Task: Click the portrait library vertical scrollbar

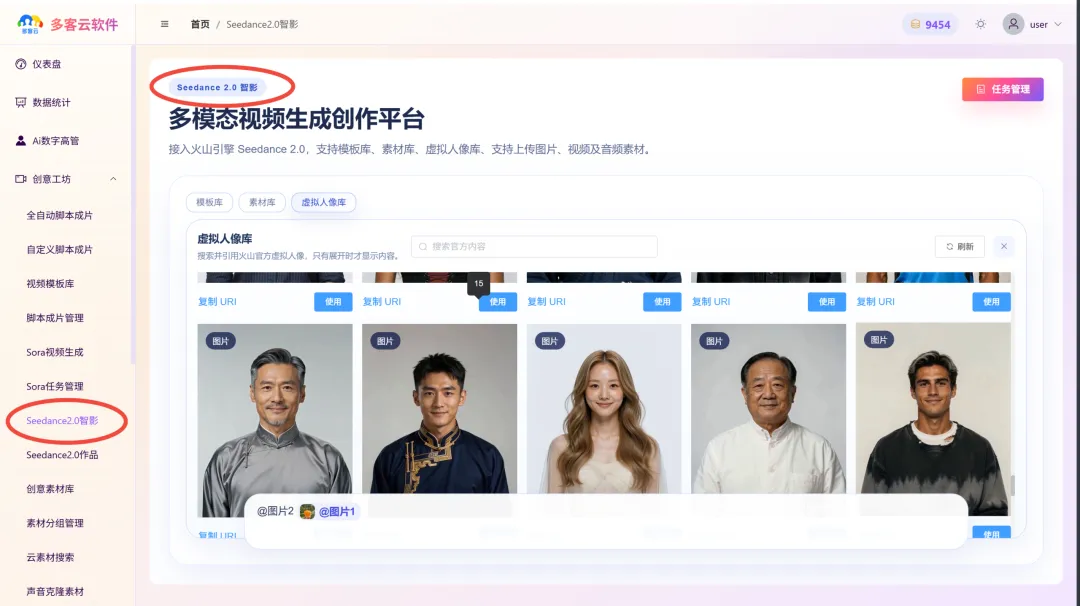Action: [x=1012, y=485]
